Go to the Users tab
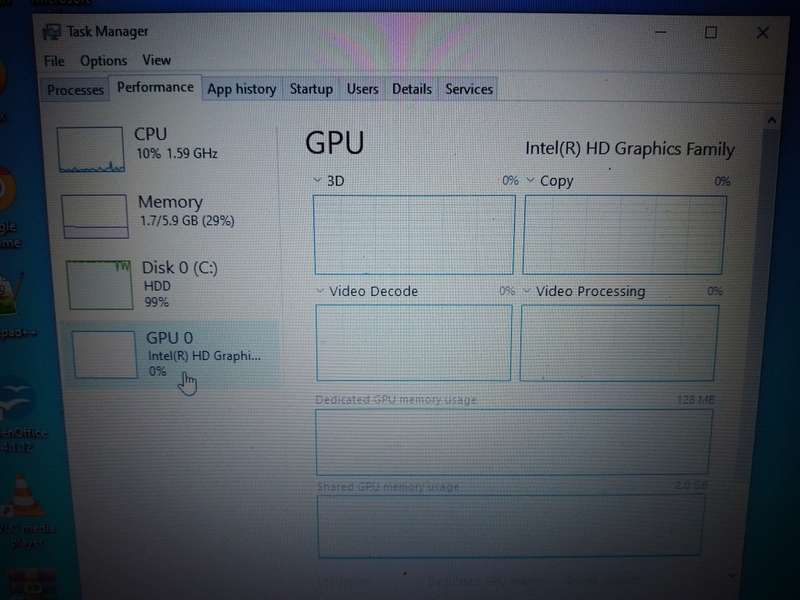Image resolution: width=800 pixels, height=600 pixels. [362, 89]
